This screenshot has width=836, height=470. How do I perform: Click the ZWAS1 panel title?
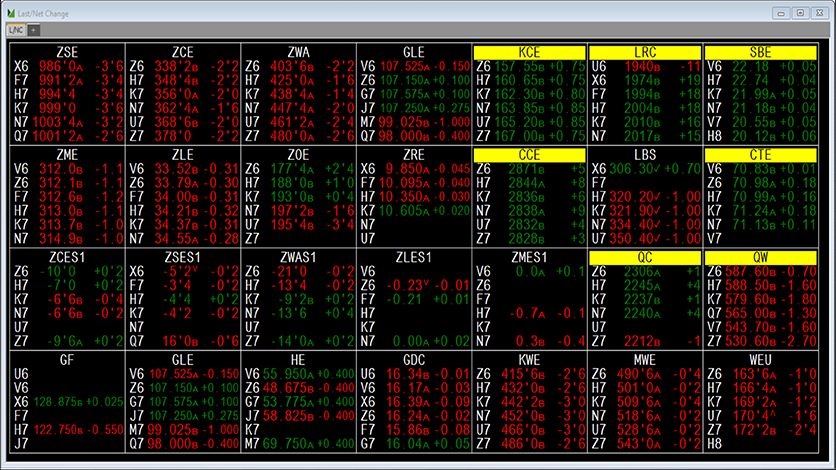[298, 257]
